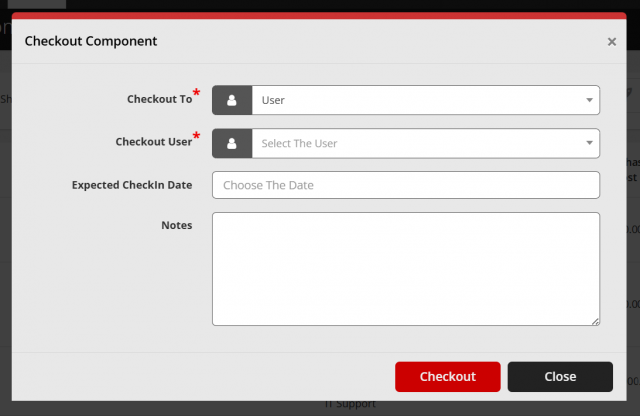Click the X icon to dismiss the dialog
The image size is (640, 416).
611,42
